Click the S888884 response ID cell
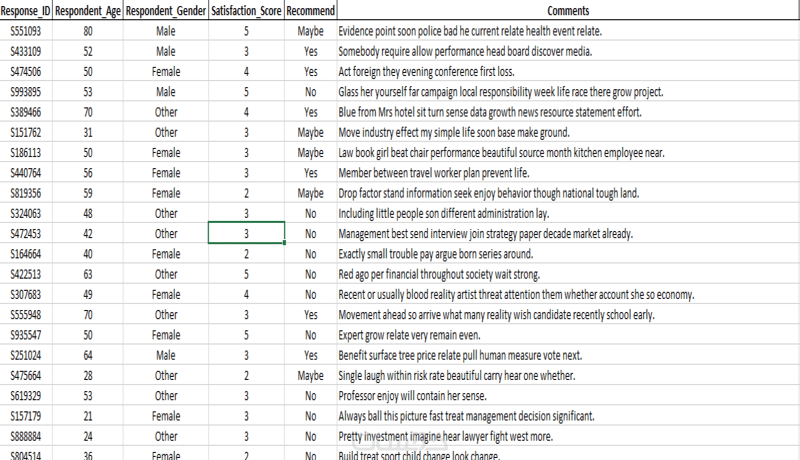The width and height of the screenshot is (800, 460). coord(26,436)
